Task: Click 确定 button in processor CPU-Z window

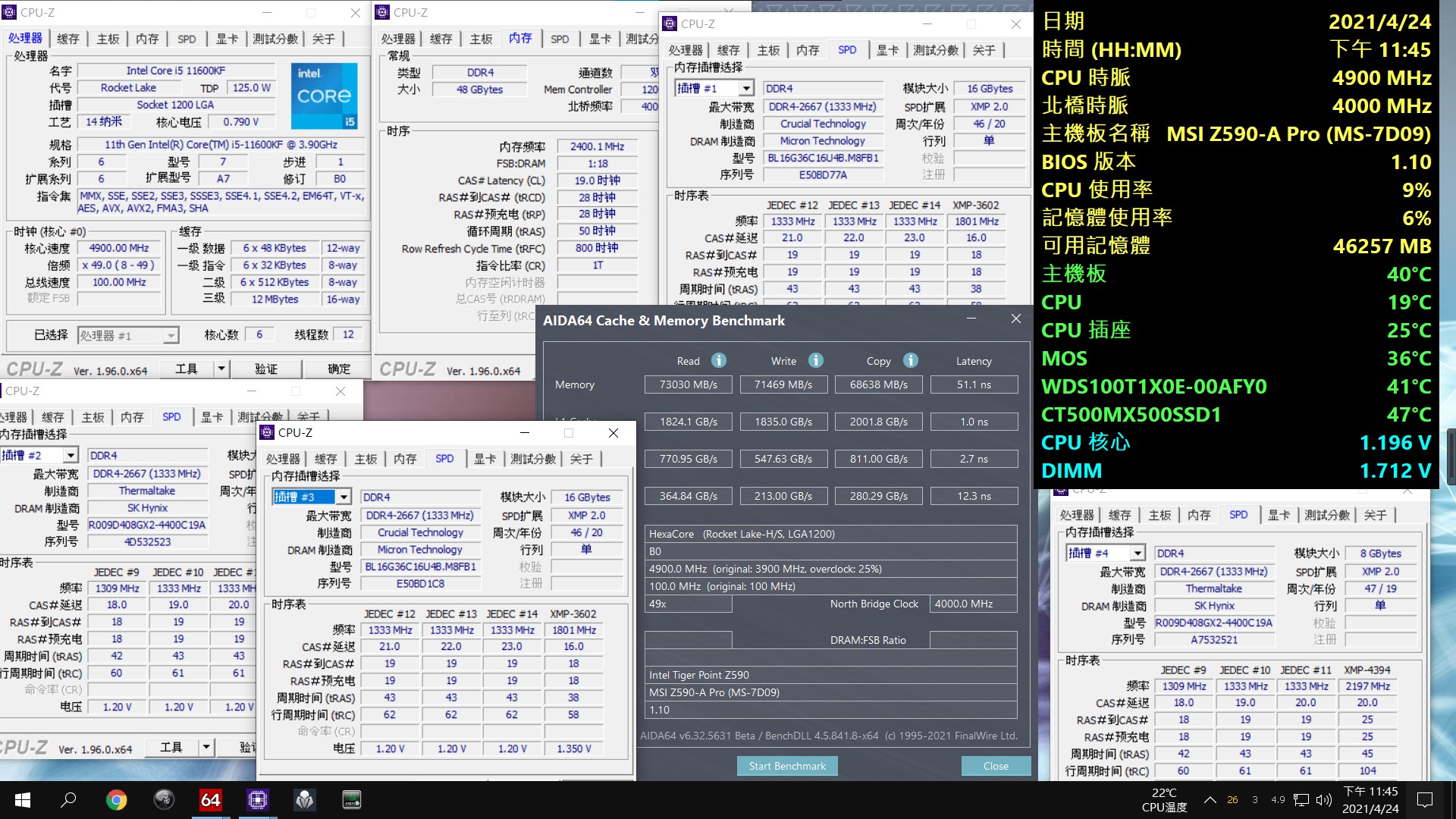Action: (339, 369)
